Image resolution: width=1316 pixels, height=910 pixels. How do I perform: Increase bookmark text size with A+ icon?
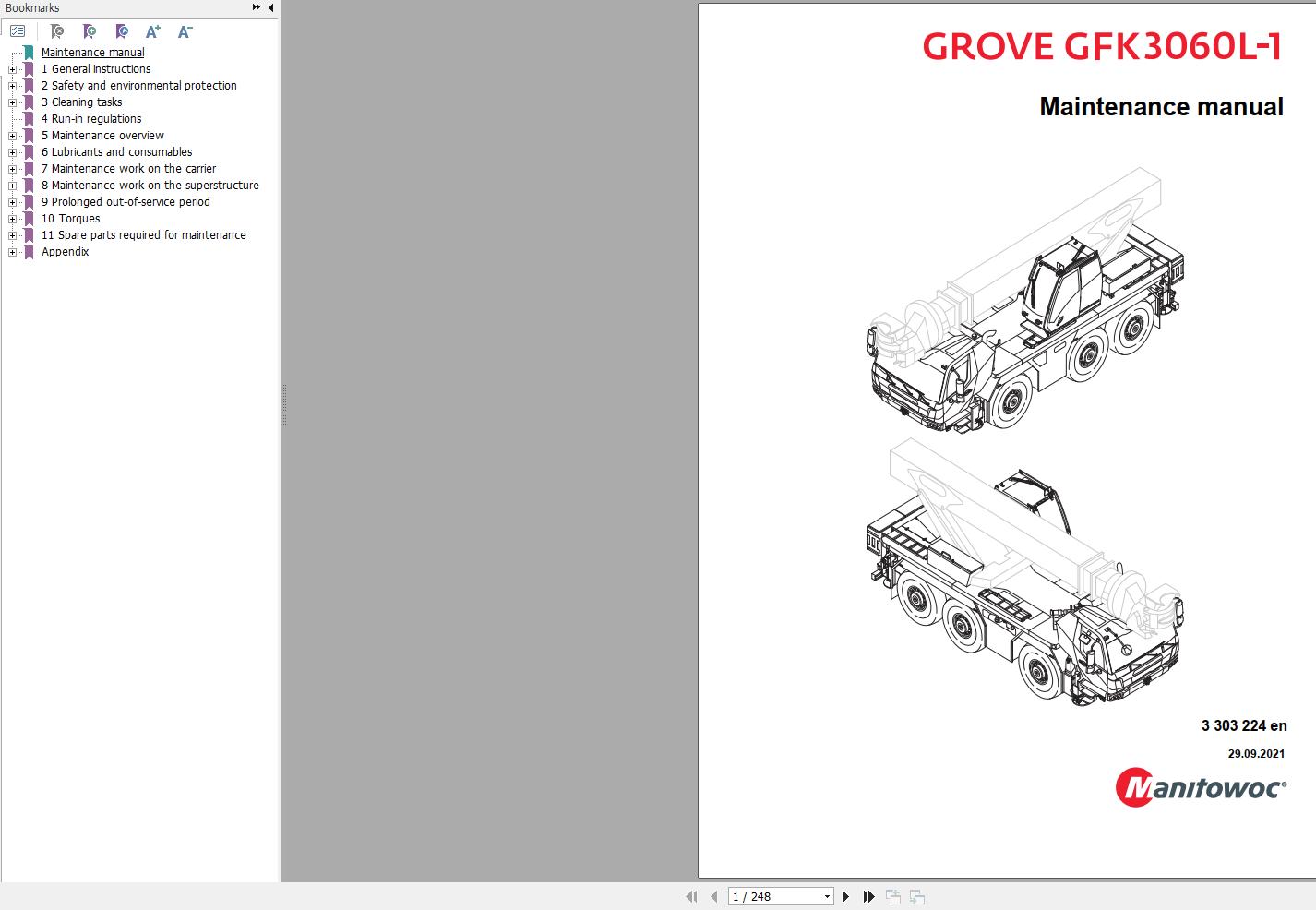153,30
